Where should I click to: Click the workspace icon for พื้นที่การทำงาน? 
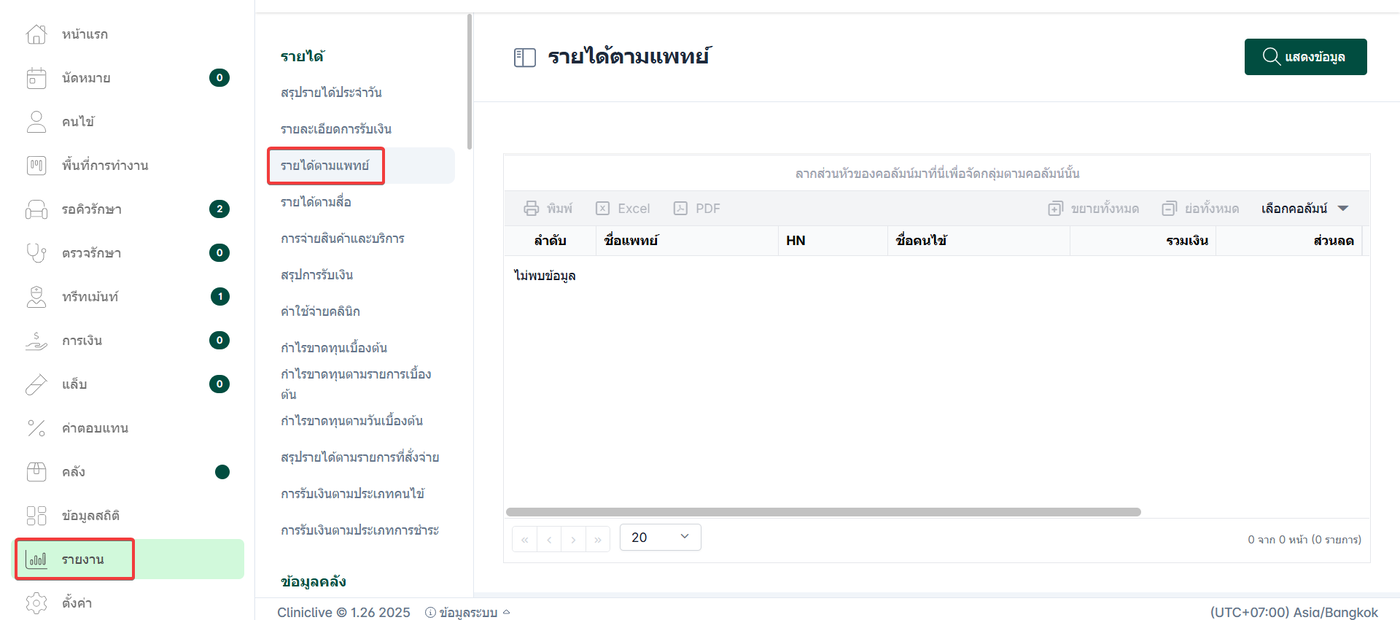pyautogui.click(x=36, y=165)
